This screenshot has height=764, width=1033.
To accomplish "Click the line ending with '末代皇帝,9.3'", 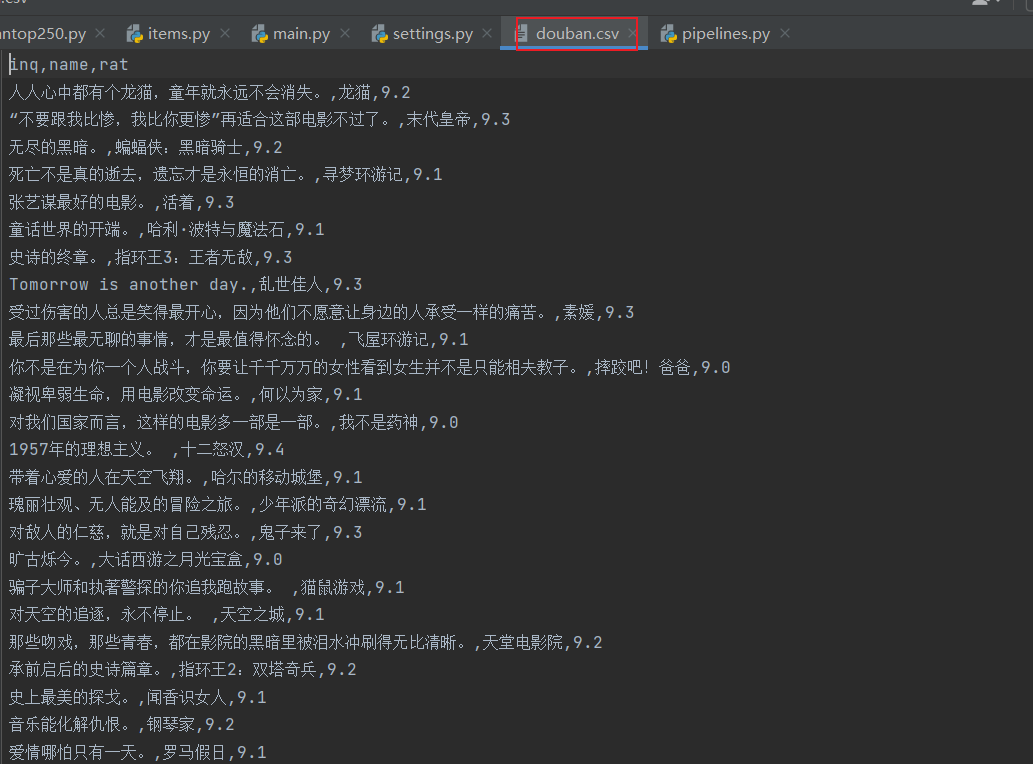I will (260, 120).
